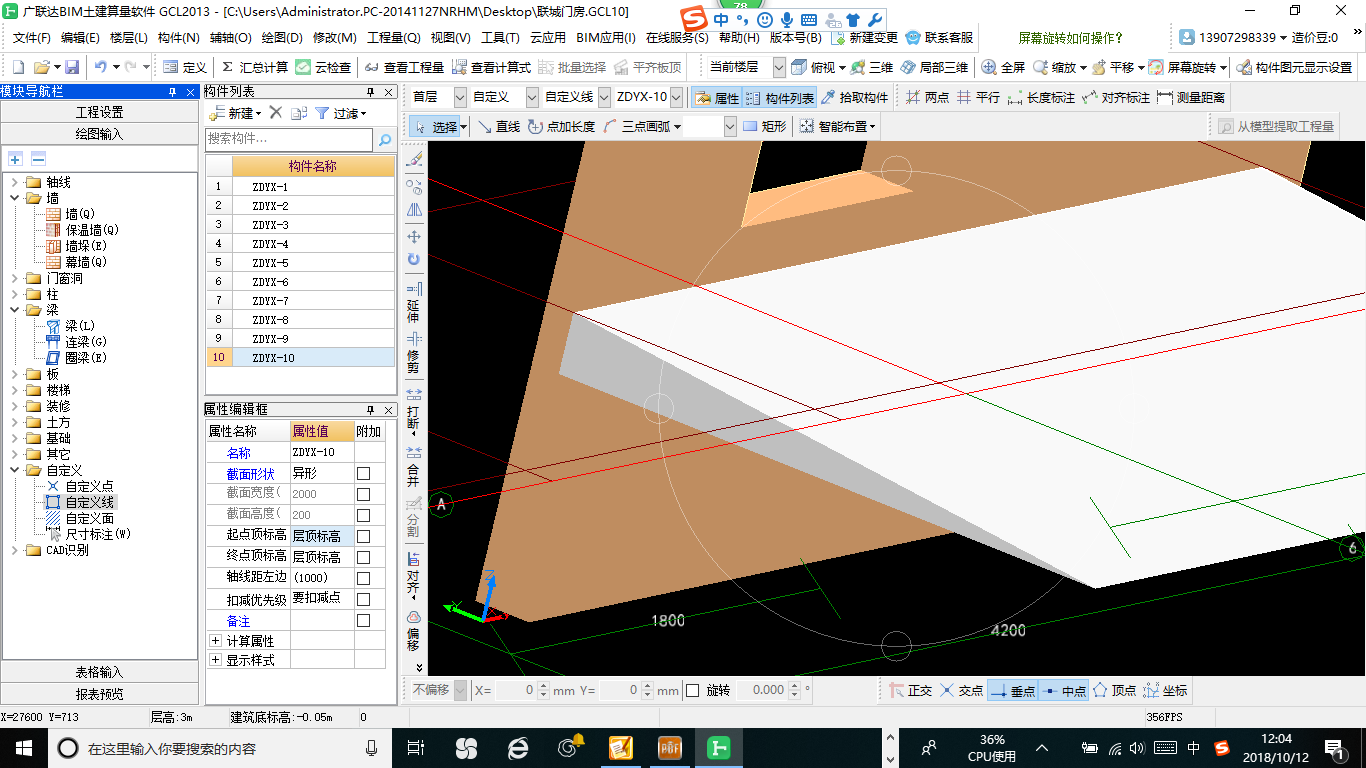
Task: Click the rotate tool in vertical toolbar
Action: point(414,260)
